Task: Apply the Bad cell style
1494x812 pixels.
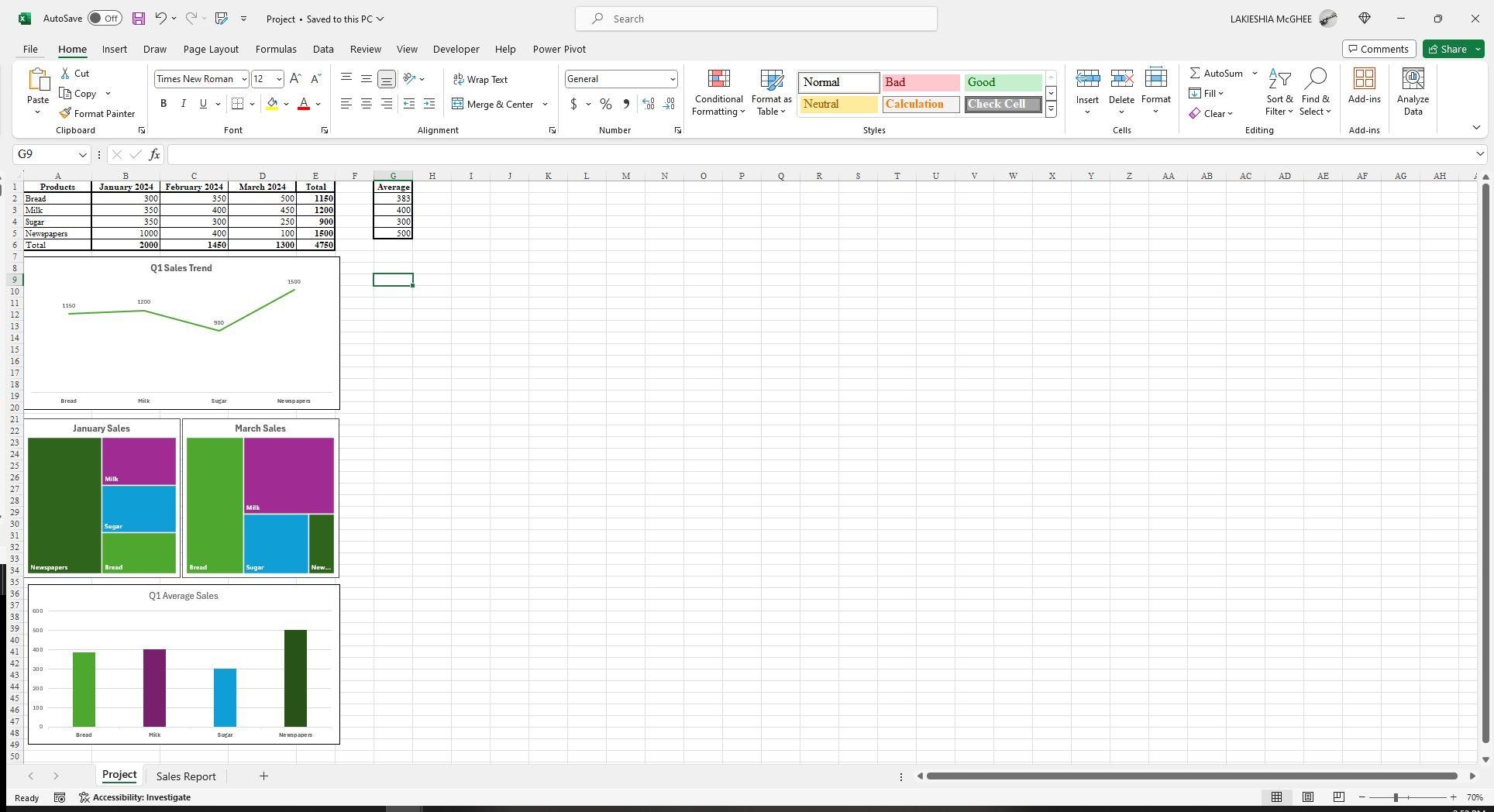Action: pyautogui.click(x=921, y=82)
